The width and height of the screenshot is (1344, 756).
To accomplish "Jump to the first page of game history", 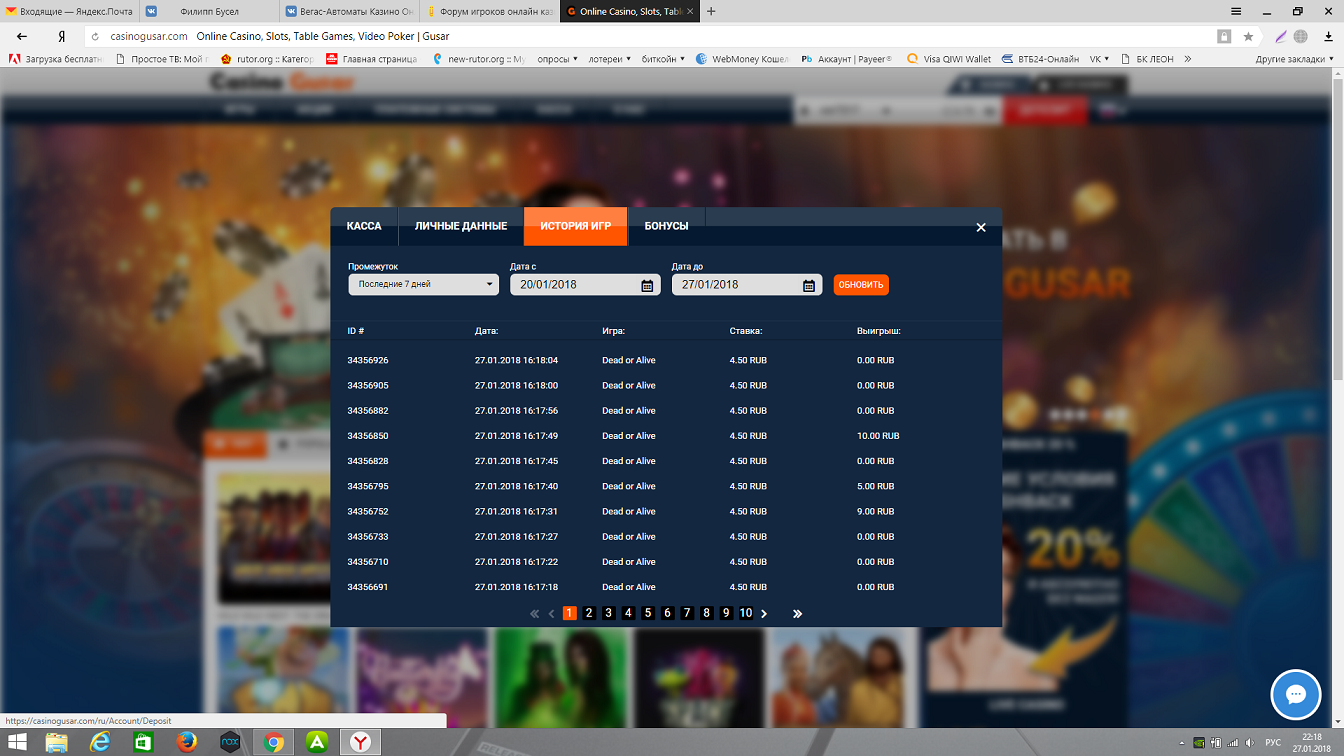I will [x=534, y=613].
